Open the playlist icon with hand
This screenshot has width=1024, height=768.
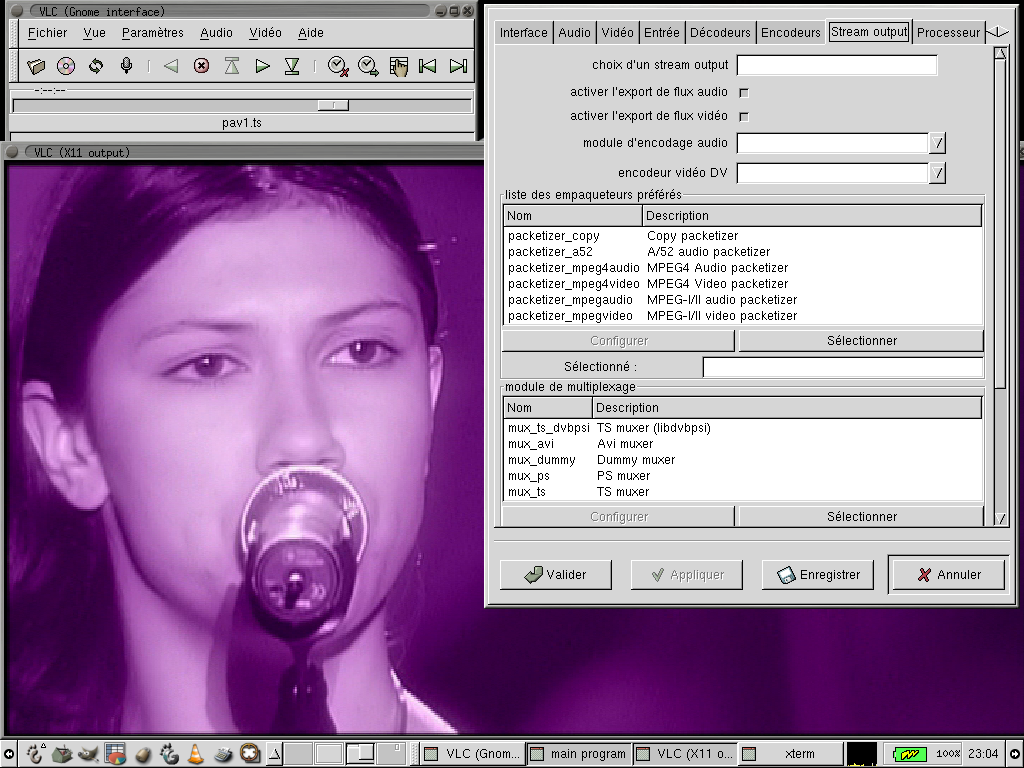[398, 66]
